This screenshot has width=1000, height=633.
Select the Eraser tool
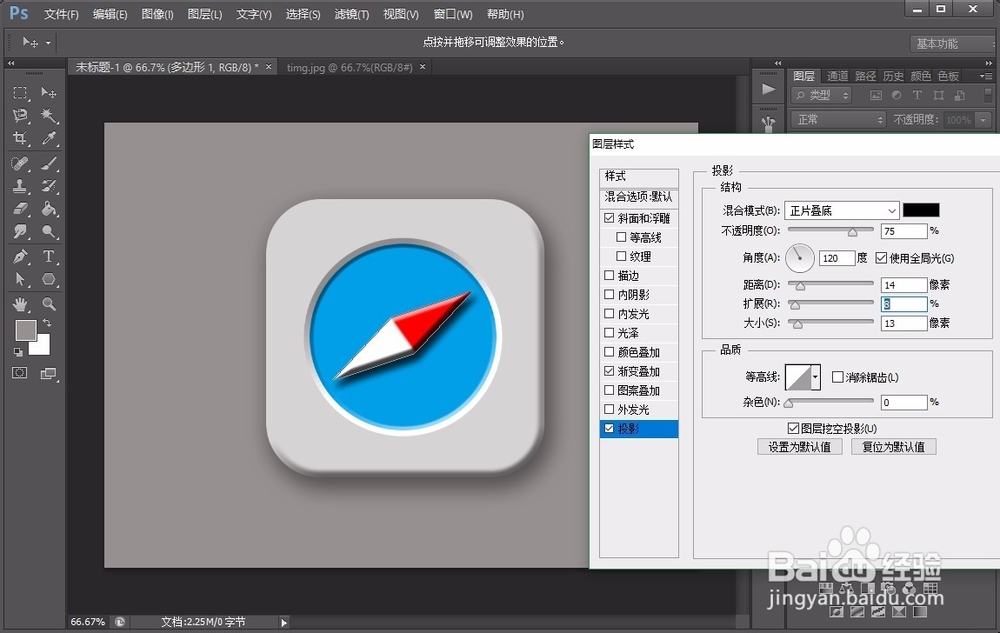coord(20,209)
